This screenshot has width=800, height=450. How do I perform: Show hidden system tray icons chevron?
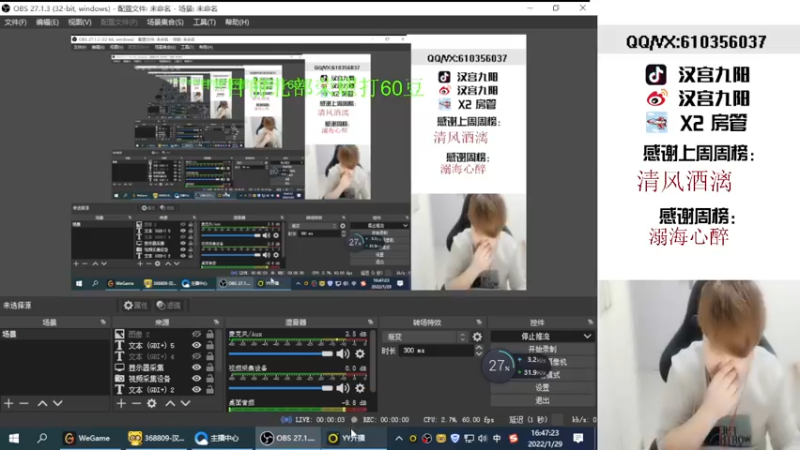point(399,438)
